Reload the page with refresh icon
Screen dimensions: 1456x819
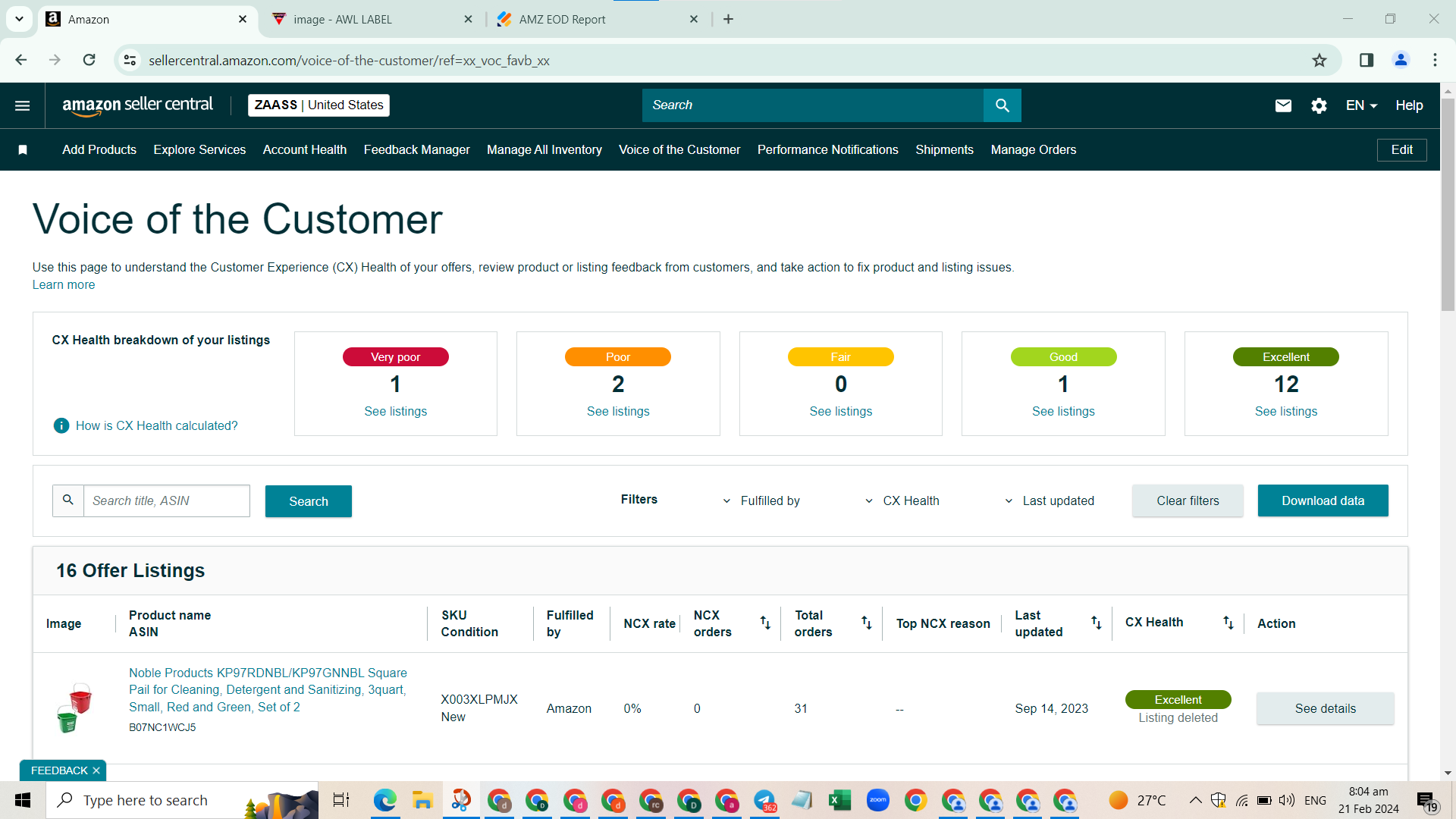[89, 60]
